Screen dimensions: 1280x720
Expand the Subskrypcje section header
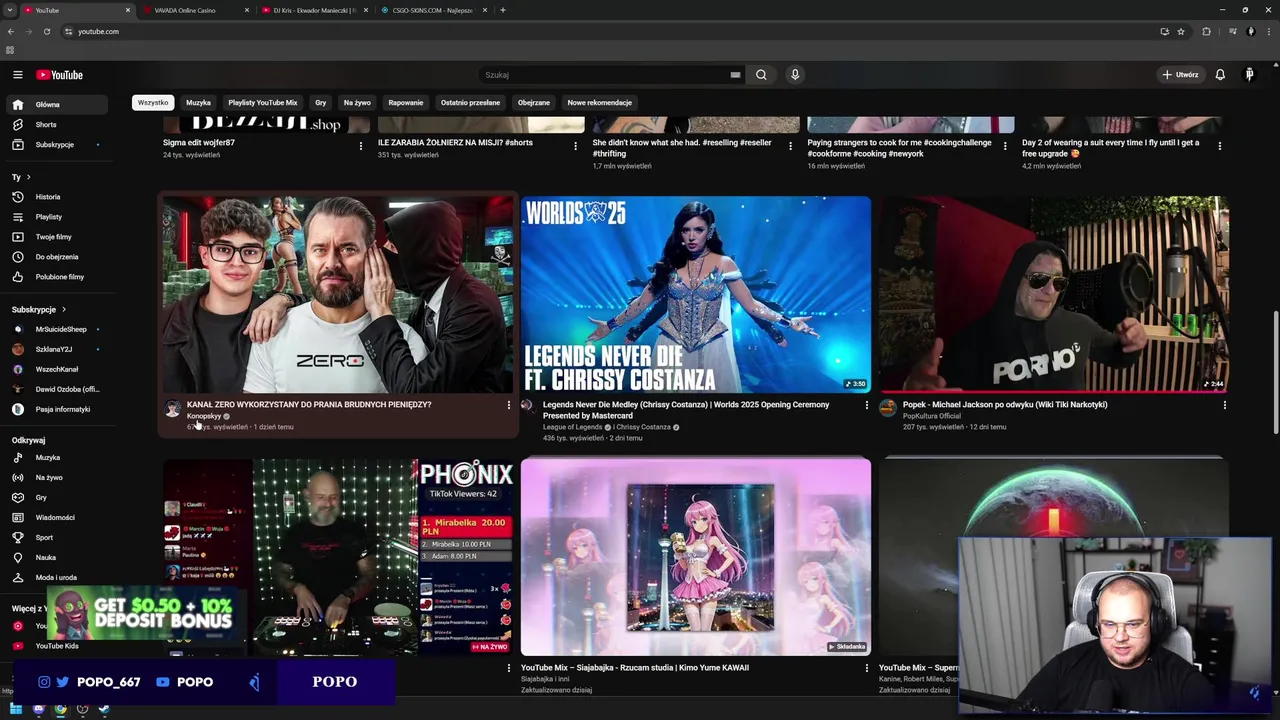coord(39,310)
